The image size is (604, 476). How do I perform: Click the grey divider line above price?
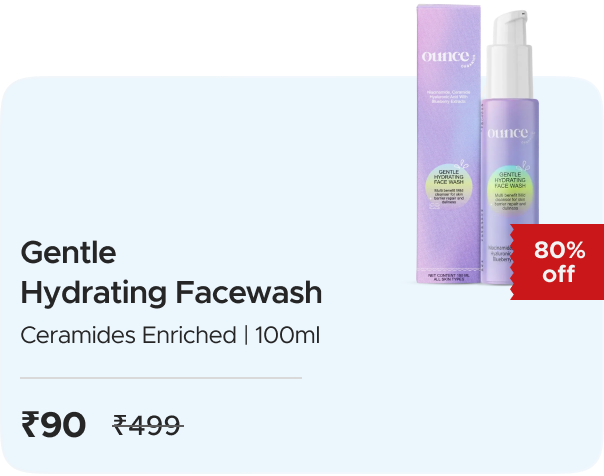tap(161, 378)
